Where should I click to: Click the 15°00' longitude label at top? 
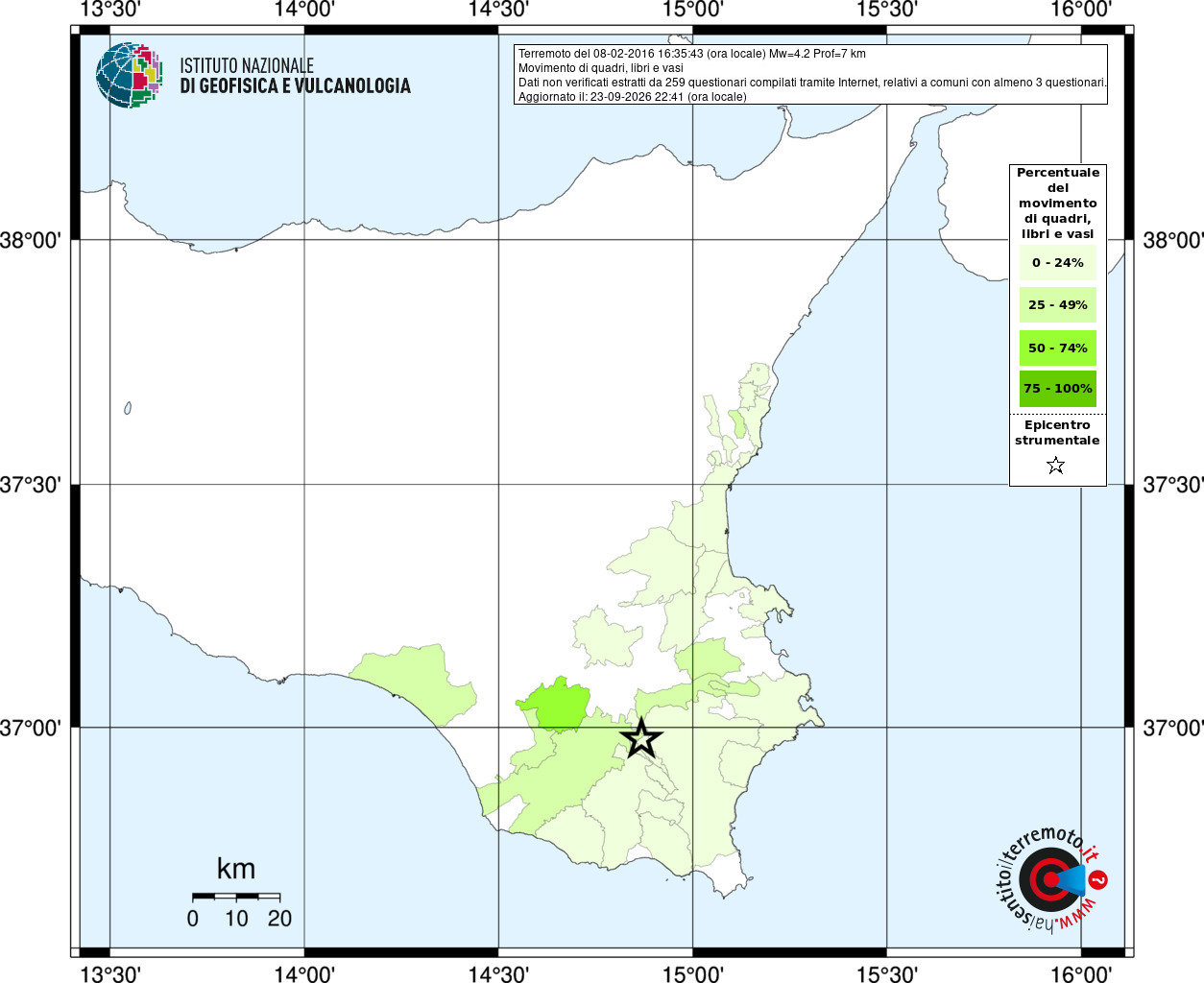tap(693, 10)
